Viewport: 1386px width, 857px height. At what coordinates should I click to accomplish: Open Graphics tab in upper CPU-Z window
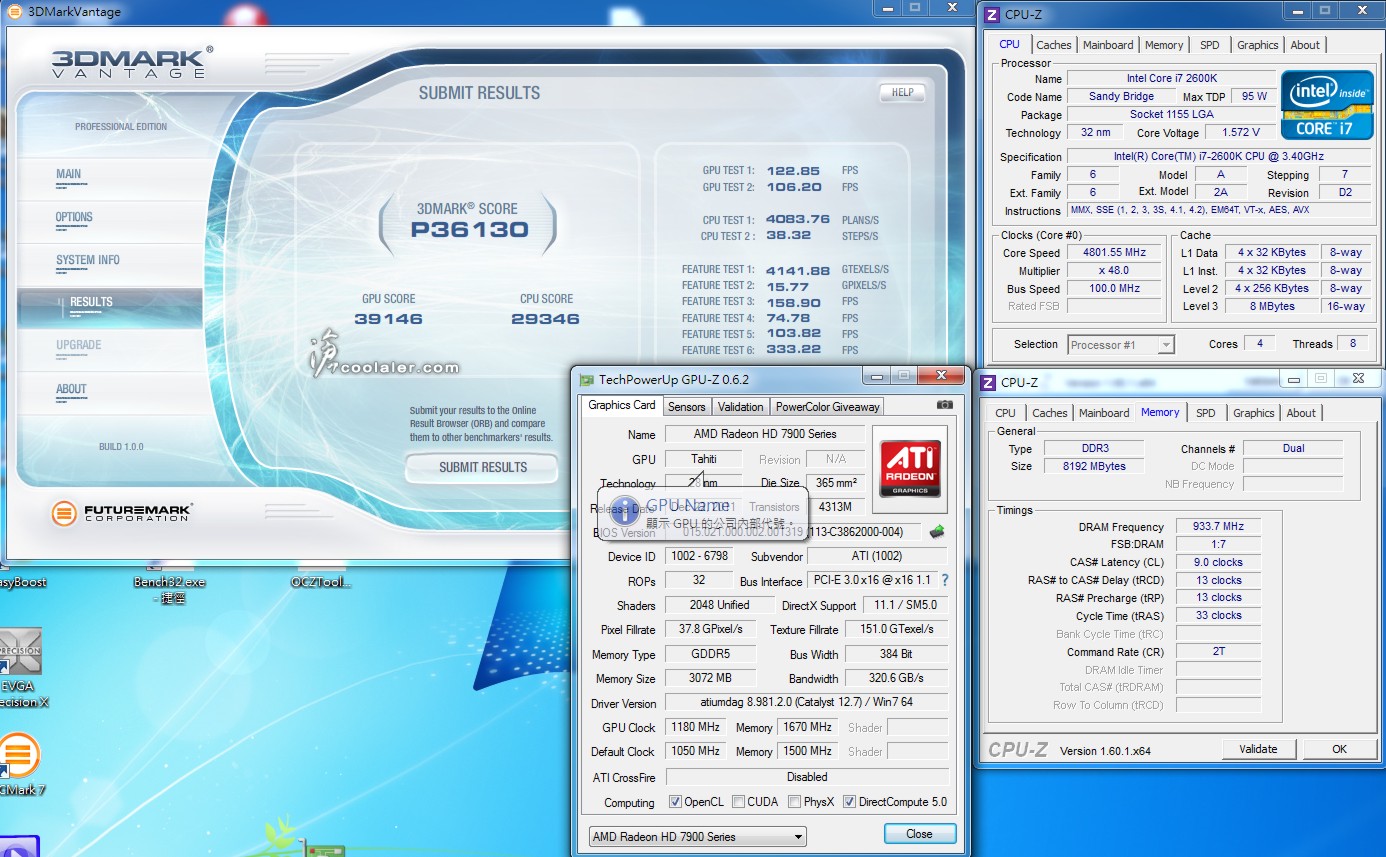tap(1257, 45)
